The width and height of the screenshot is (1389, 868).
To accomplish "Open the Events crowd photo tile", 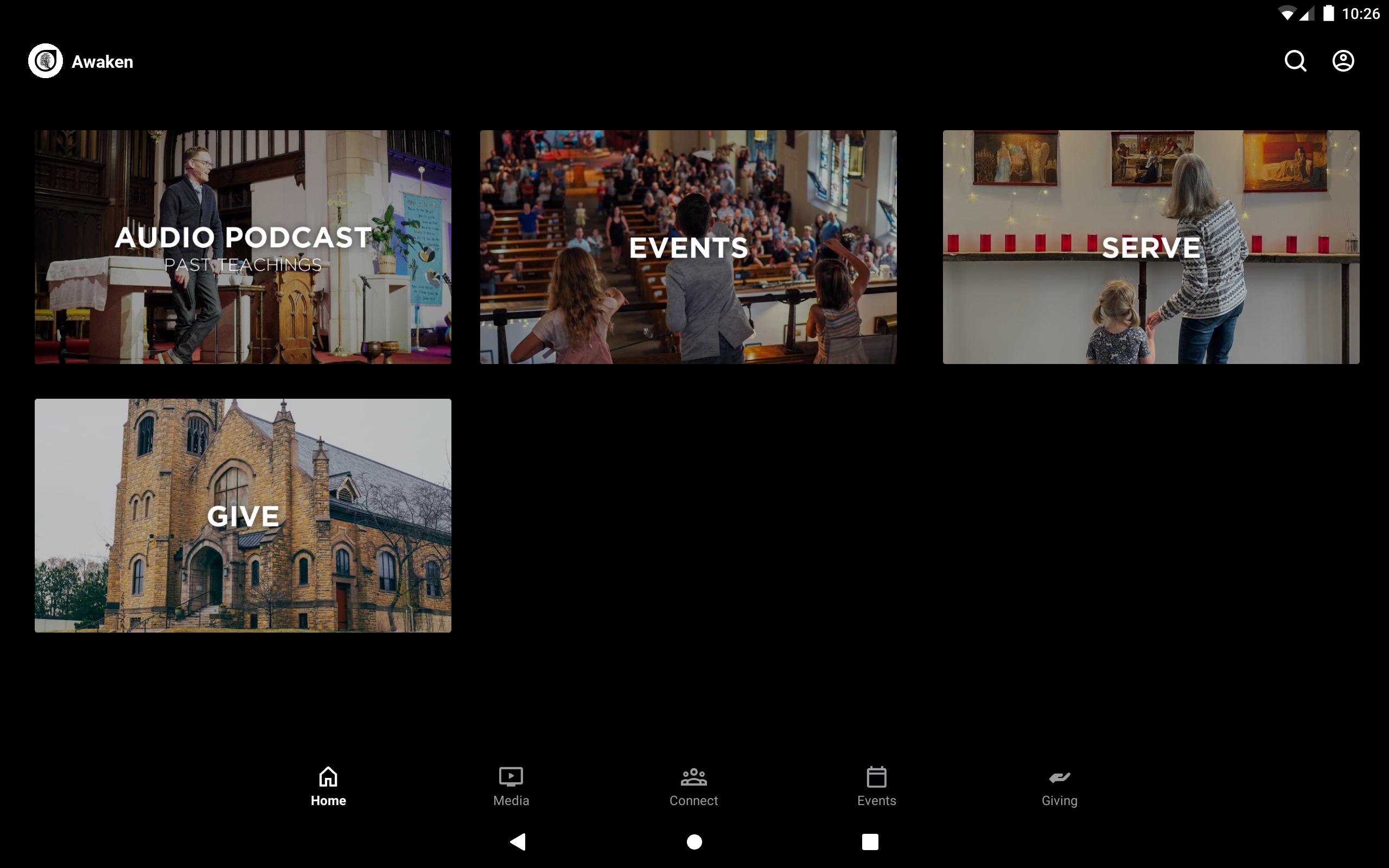I will click(688, 247).
